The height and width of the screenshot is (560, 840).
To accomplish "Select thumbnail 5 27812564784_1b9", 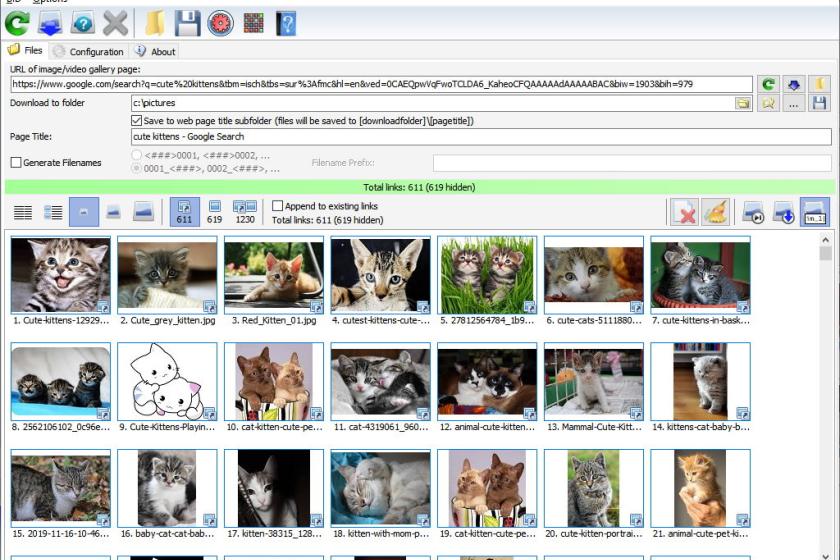I will click(487, 275).
